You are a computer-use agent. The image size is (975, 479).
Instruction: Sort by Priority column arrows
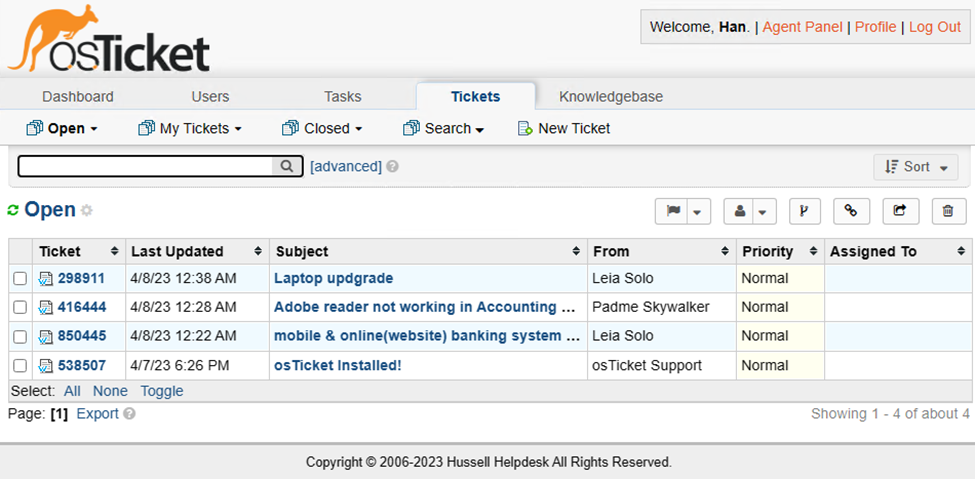813,251
